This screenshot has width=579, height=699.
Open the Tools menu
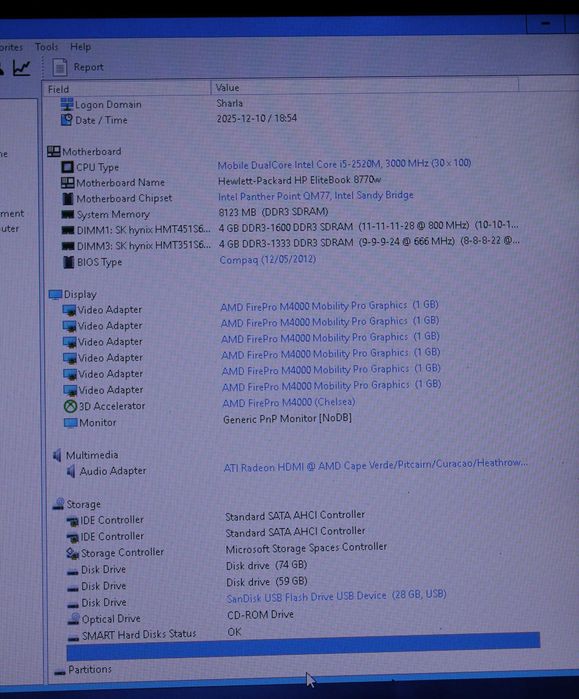pos(46,47)
